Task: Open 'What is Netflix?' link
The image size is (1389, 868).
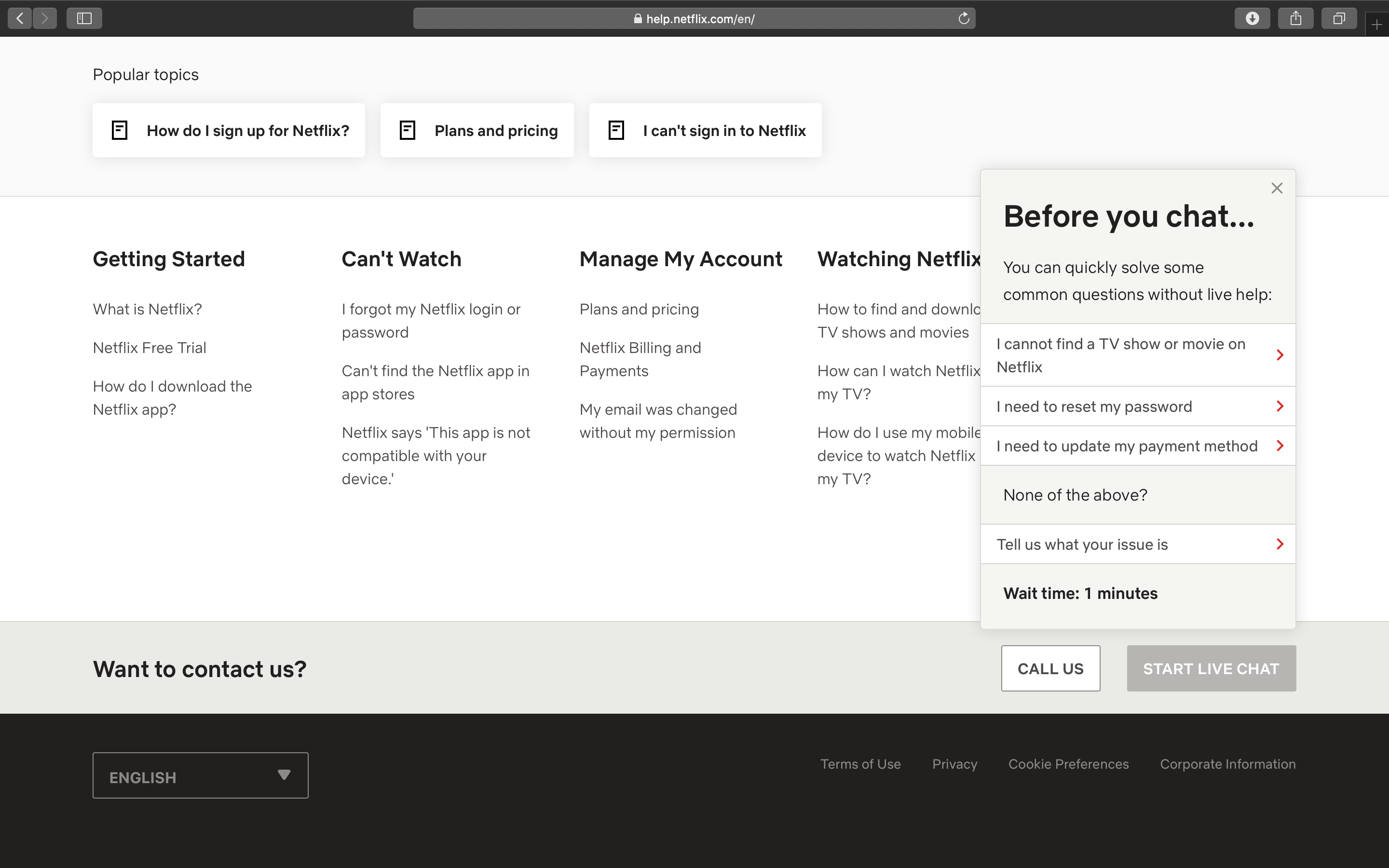Action: (148, 310)
